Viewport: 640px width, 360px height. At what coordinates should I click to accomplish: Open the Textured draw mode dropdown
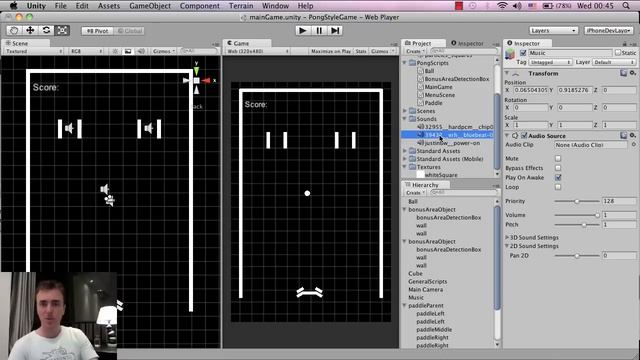(33, 51)
